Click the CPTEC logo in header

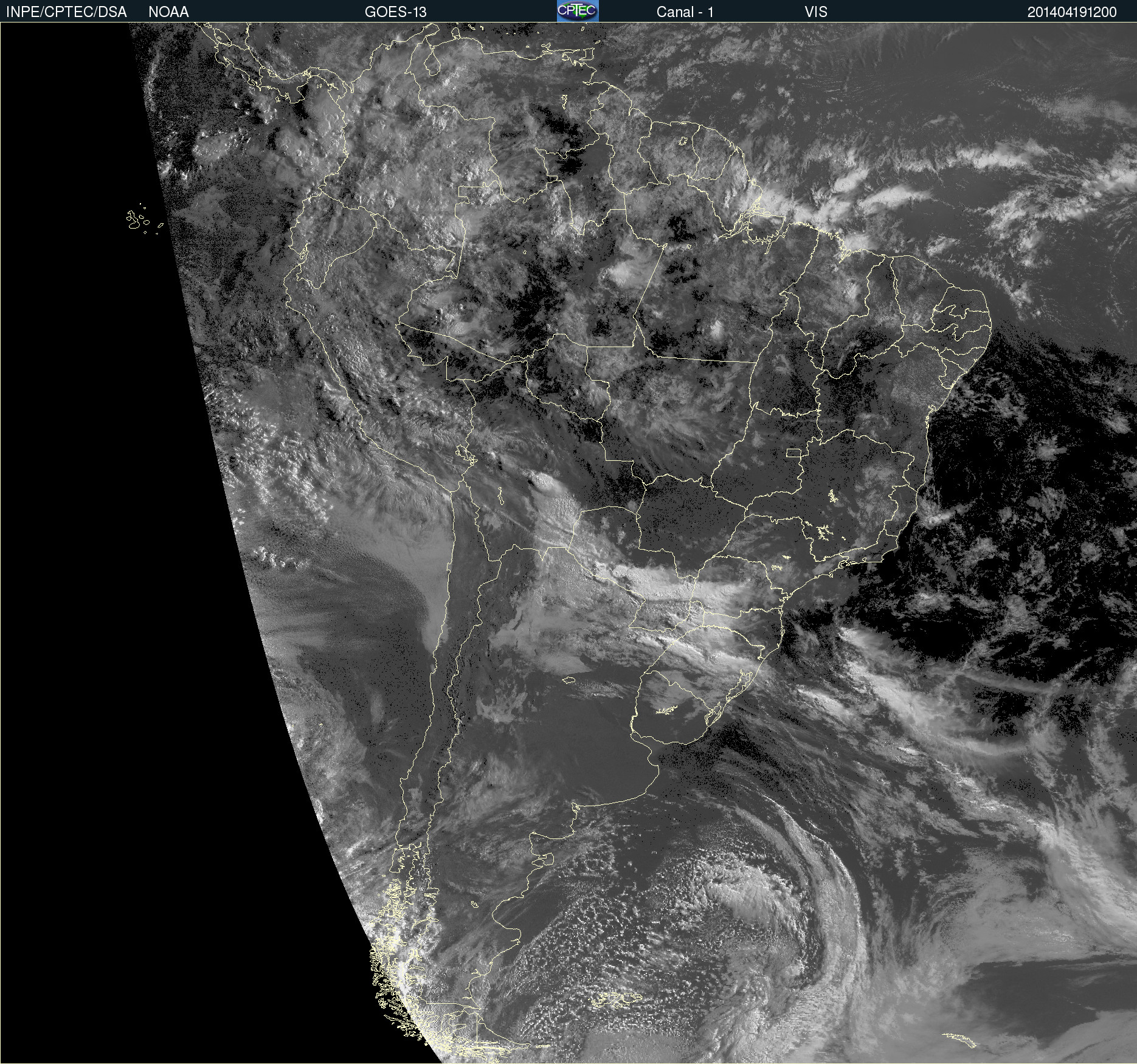[578, 11]
